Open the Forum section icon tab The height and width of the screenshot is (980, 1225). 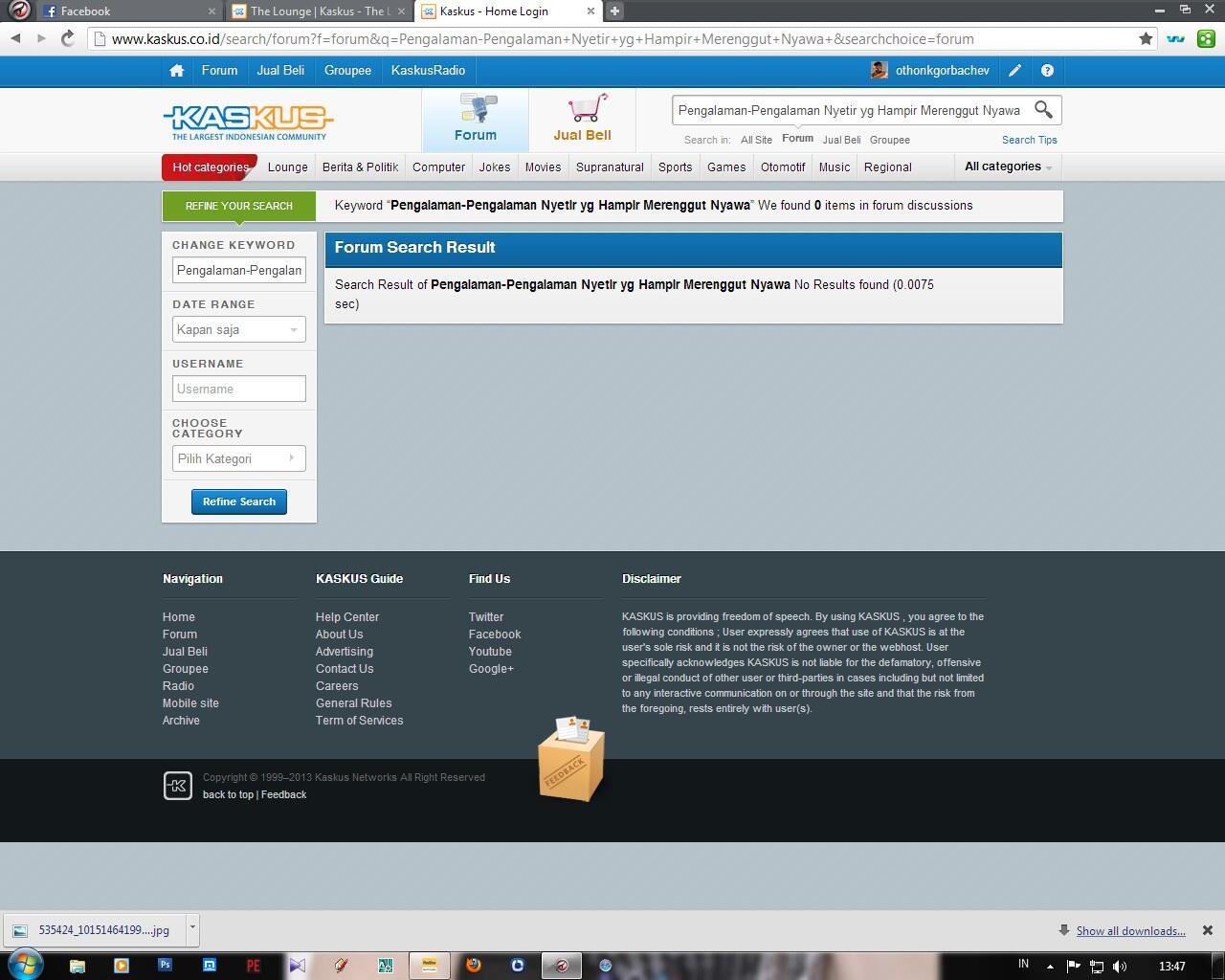pos(476,120)
